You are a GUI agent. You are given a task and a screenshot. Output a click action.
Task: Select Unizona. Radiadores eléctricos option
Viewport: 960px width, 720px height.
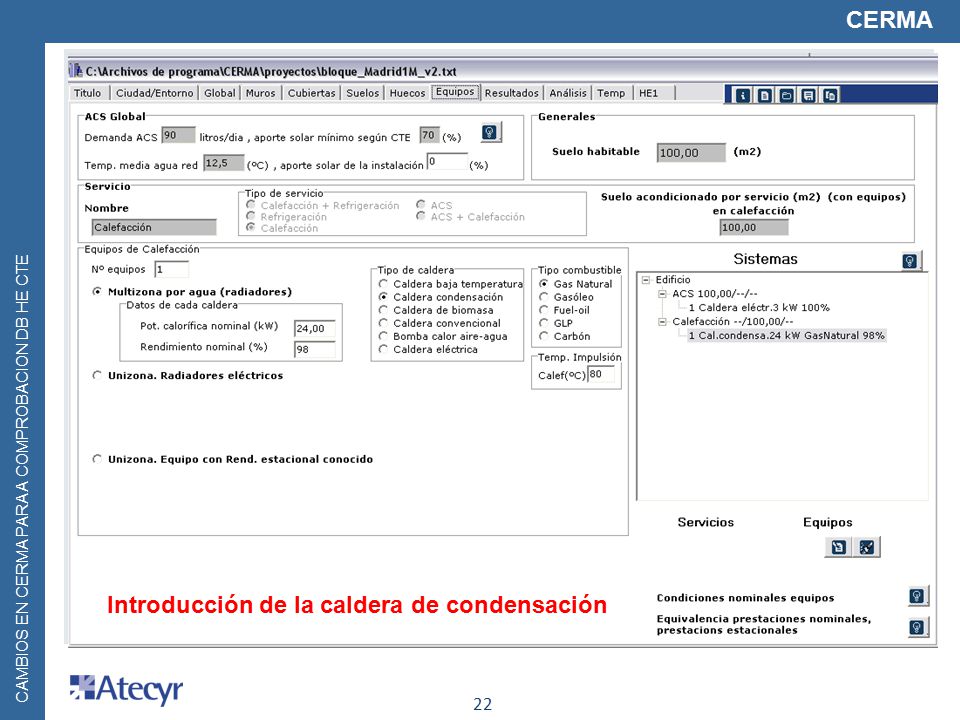coord(97,375)
